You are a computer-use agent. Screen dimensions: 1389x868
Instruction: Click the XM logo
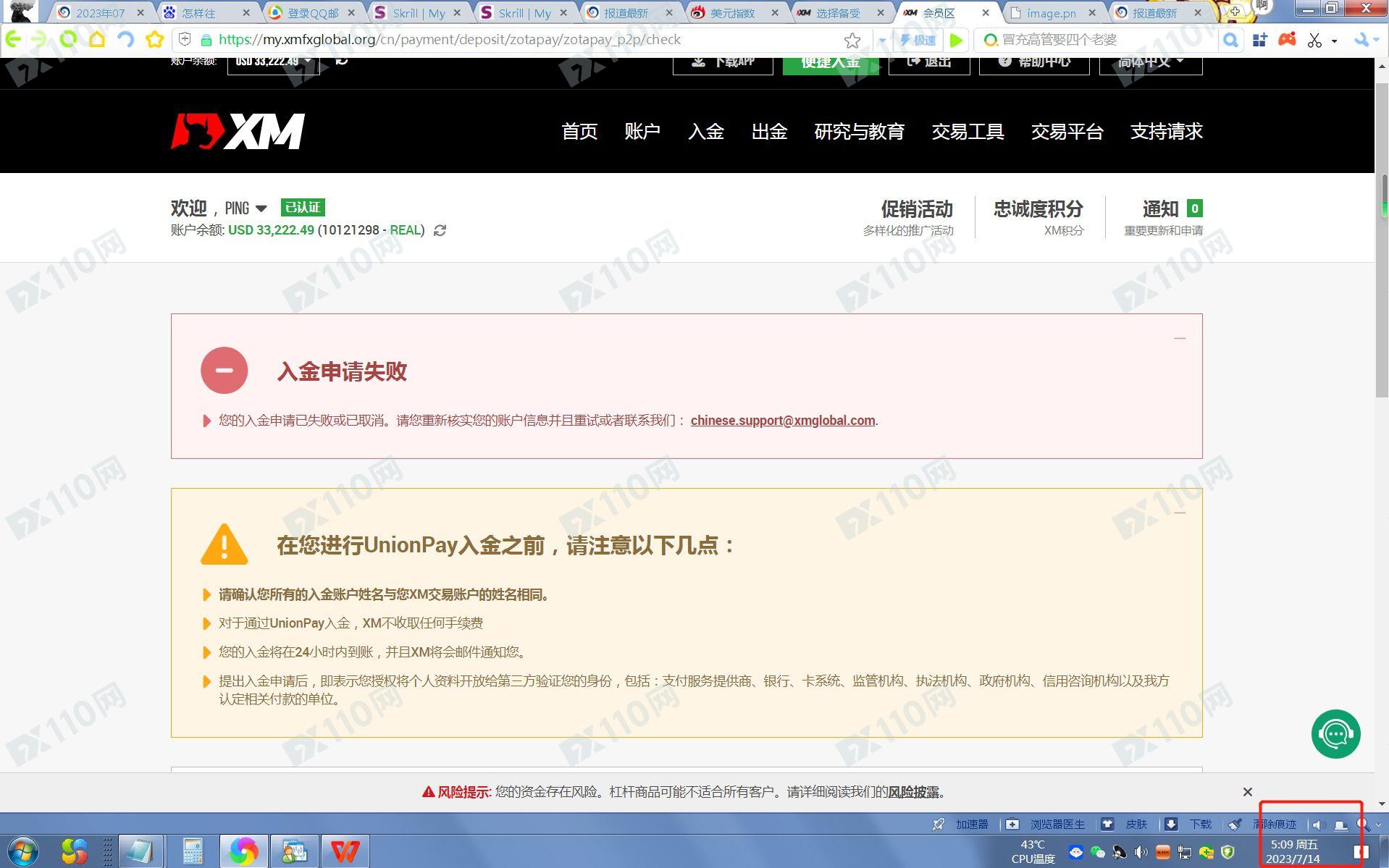(x=238, y=132)
